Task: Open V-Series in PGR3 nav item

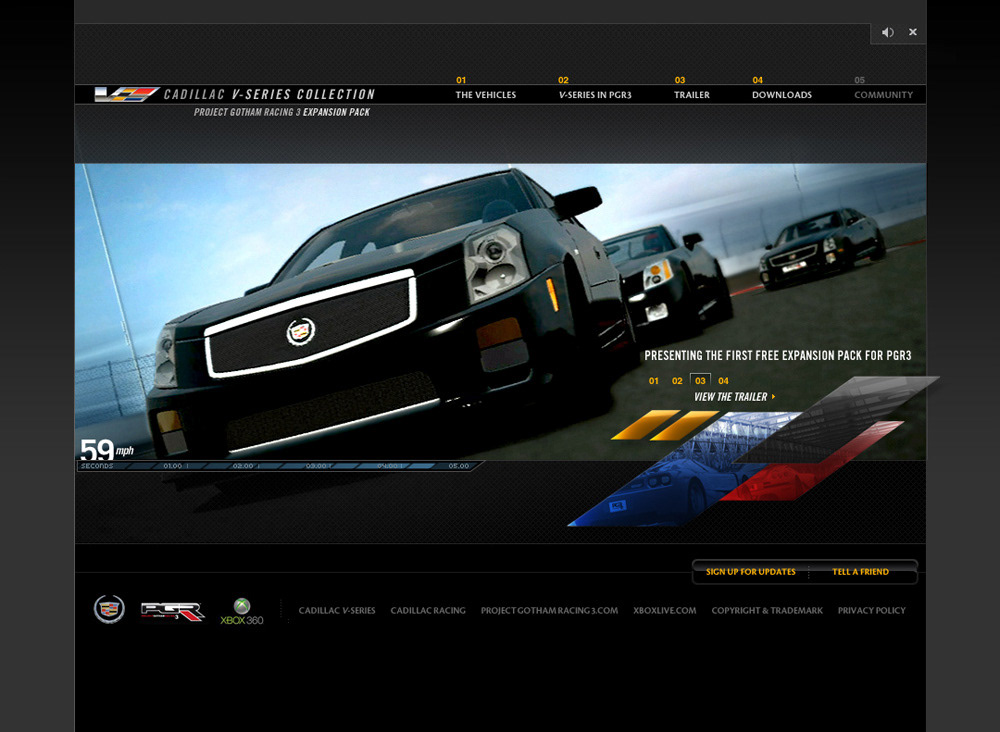Action: point(595,95)
